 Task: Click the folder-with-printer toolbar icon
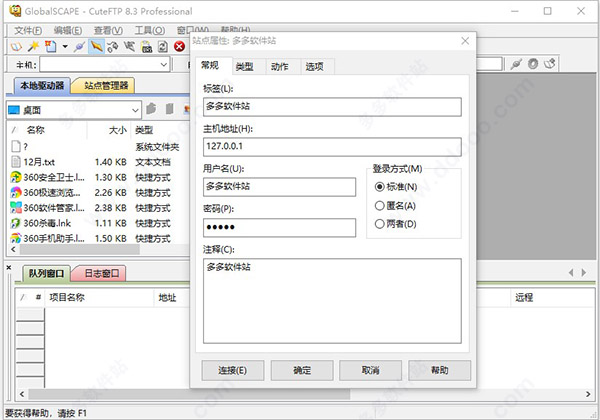click(x=147, y=47)
